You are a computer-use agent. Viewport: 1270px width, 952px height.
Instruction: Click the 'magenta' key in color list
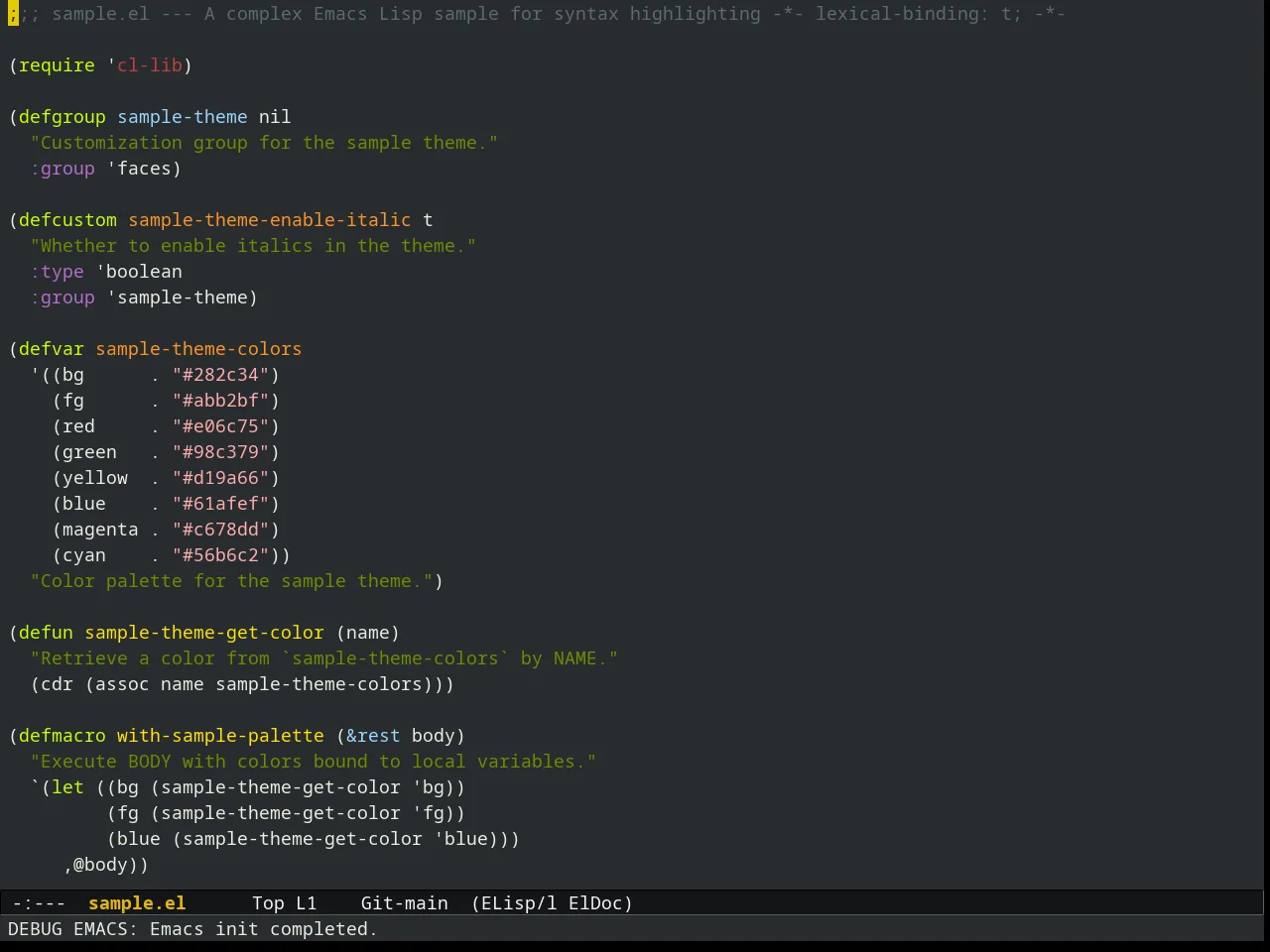(100, 530)
